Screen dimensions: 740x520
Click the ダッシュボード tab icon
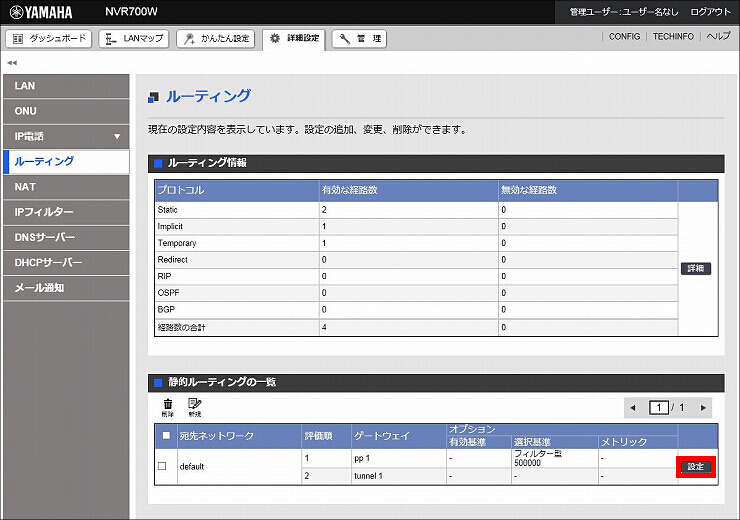pos(17,39)
